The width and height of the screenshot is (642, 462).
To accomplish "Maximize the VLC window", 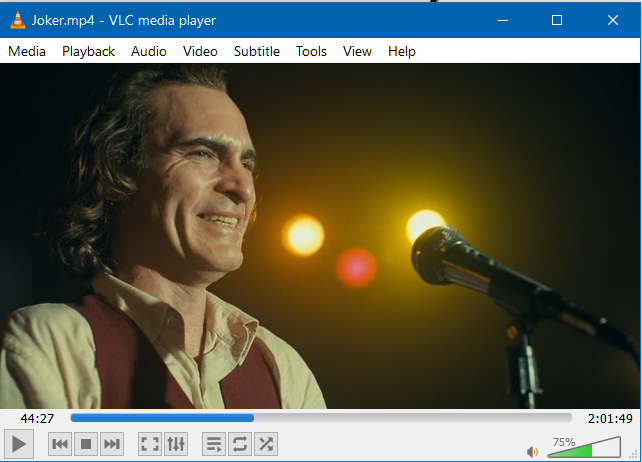I will coord(557,20).
